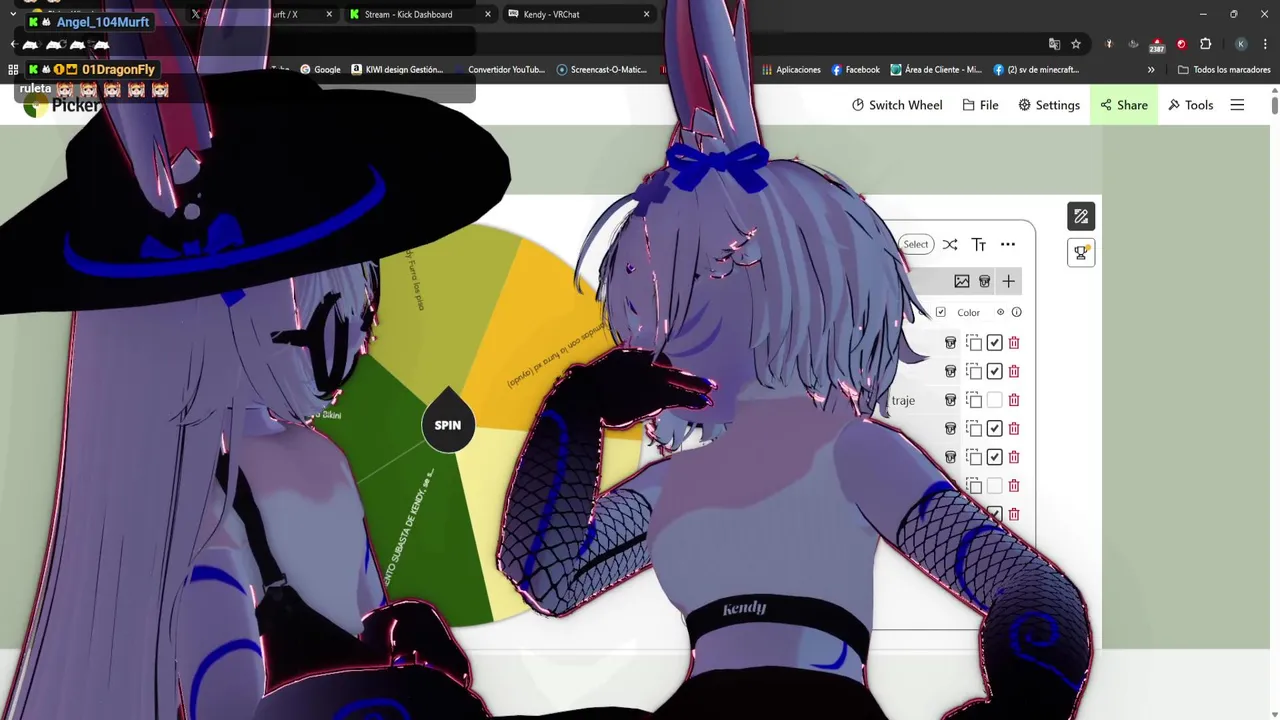
Task: Click paint bucket of entry directly below traje
Action: point(950,428)
